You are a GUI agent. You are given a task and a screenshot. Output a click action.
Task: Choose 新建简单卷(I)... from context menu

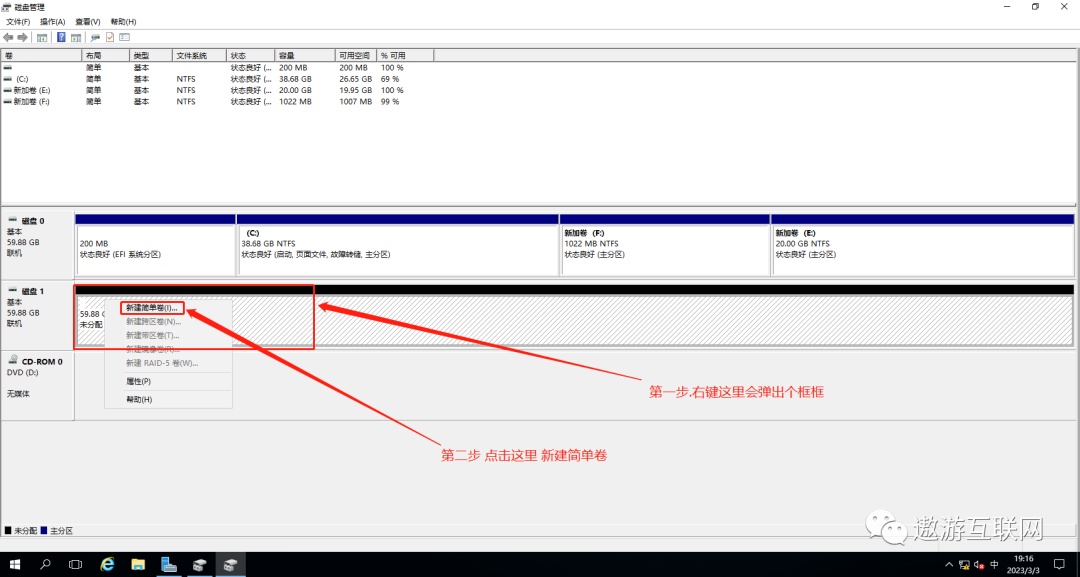pos(152,308)
